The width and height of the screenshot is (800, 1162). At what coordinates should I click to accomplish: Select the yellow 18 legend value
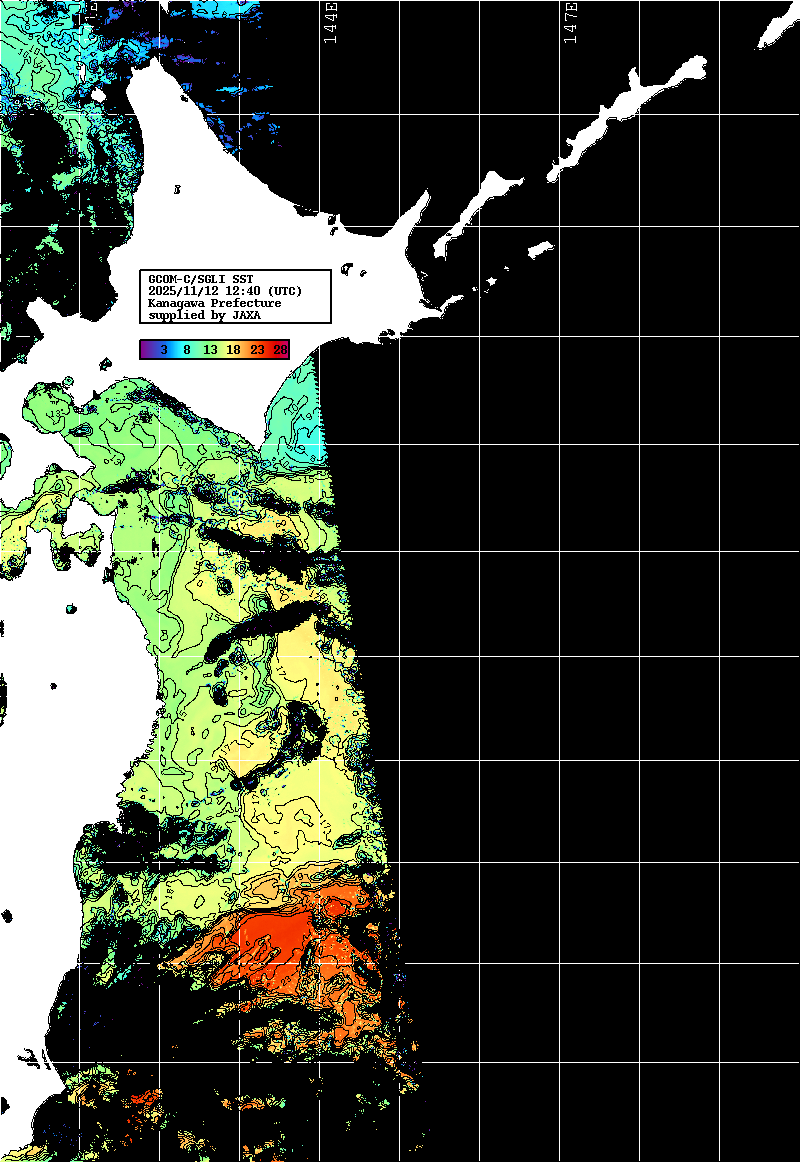[x=233, y=350]
